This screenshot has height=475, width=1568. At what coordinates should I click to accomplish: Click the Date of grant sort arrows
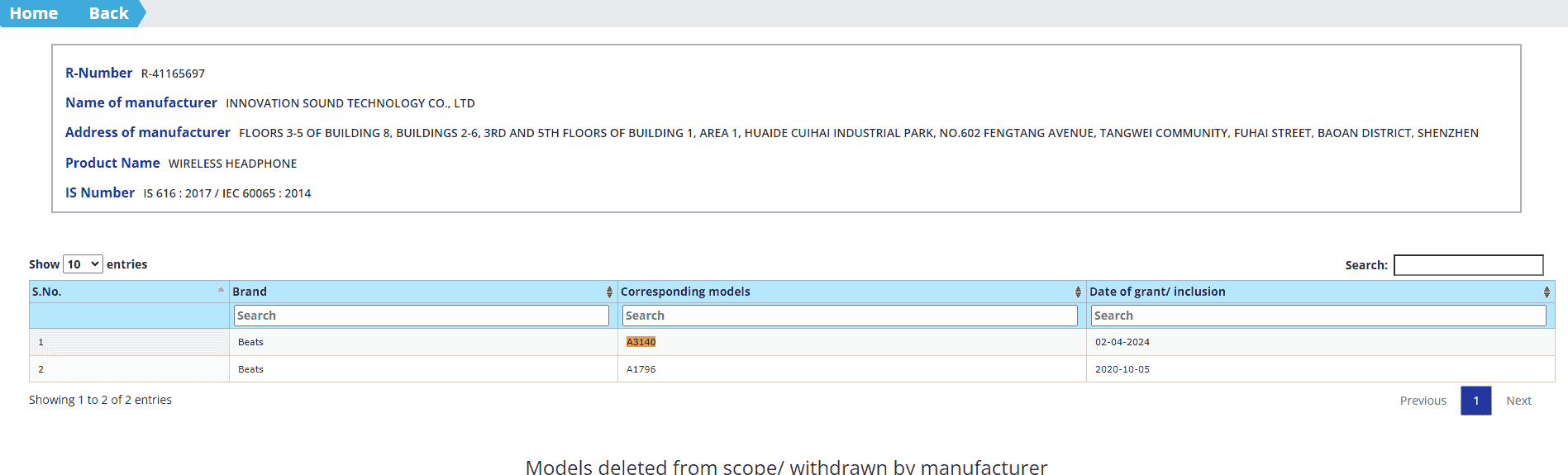(1547, 292)
